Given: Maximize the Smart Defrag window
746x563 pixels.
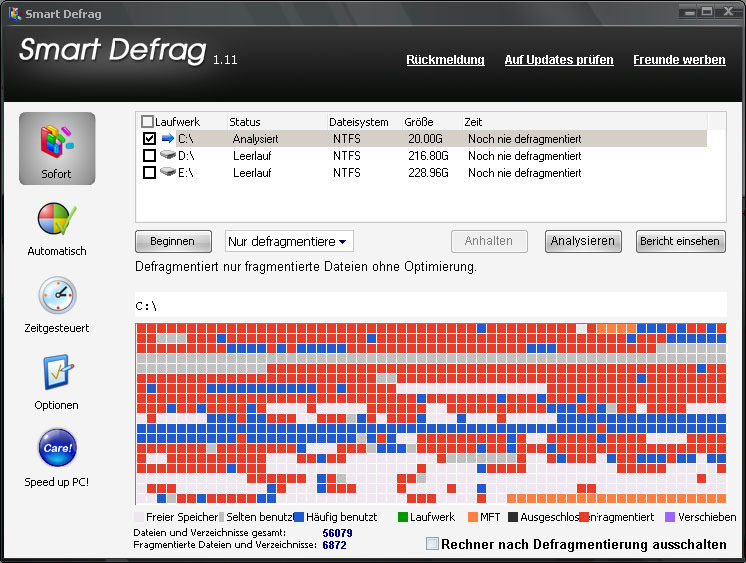Looking at the screenshot, I should (707, 11).
